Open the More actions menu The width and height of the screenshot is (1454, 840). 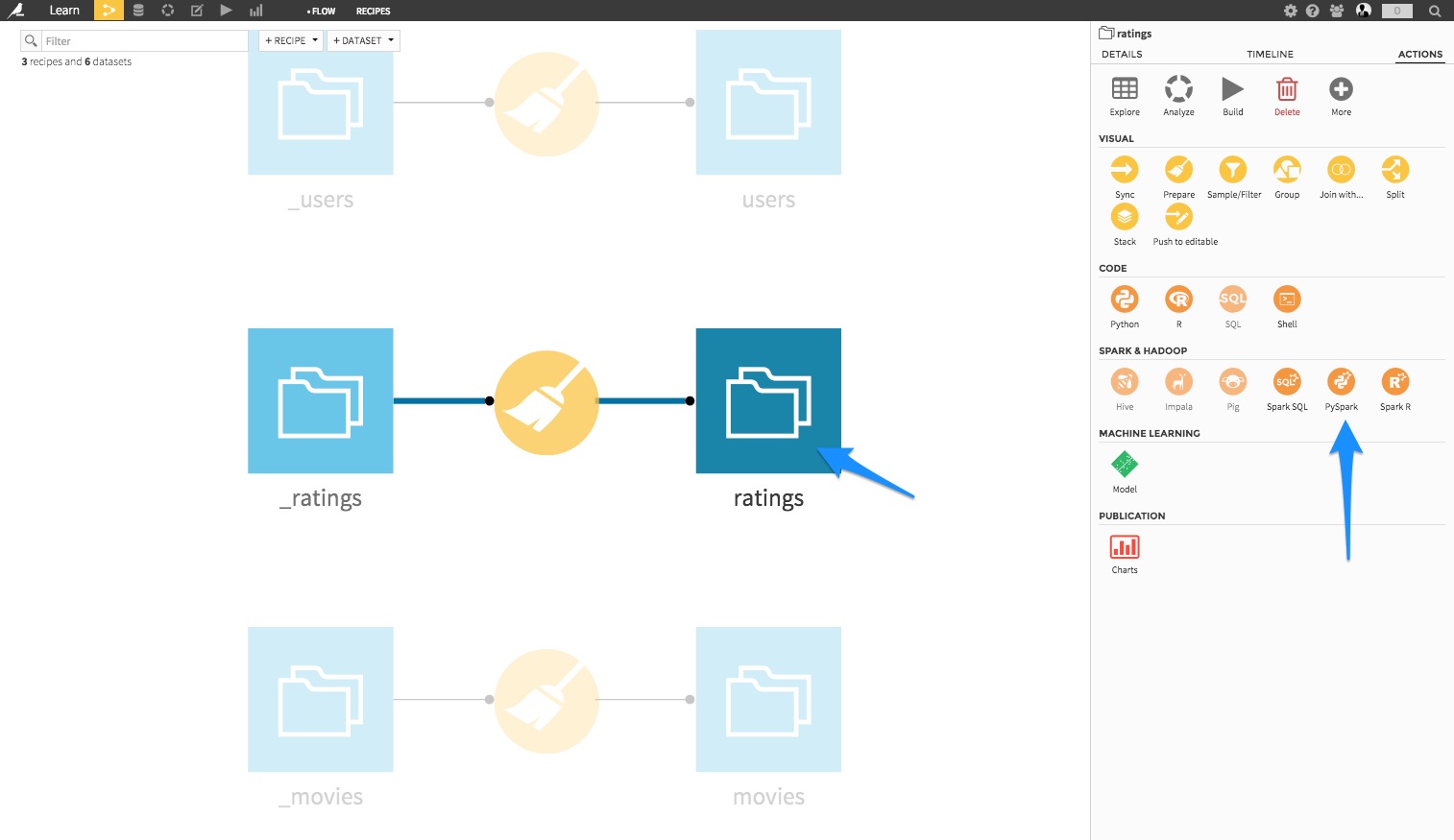[1341, 94]
